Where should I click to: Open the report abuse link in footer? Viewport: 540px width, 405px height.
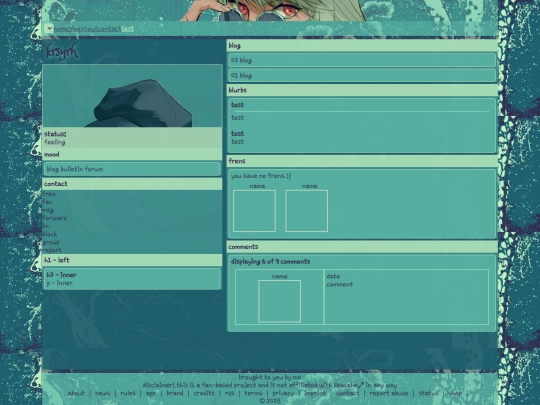coord(388,393)
